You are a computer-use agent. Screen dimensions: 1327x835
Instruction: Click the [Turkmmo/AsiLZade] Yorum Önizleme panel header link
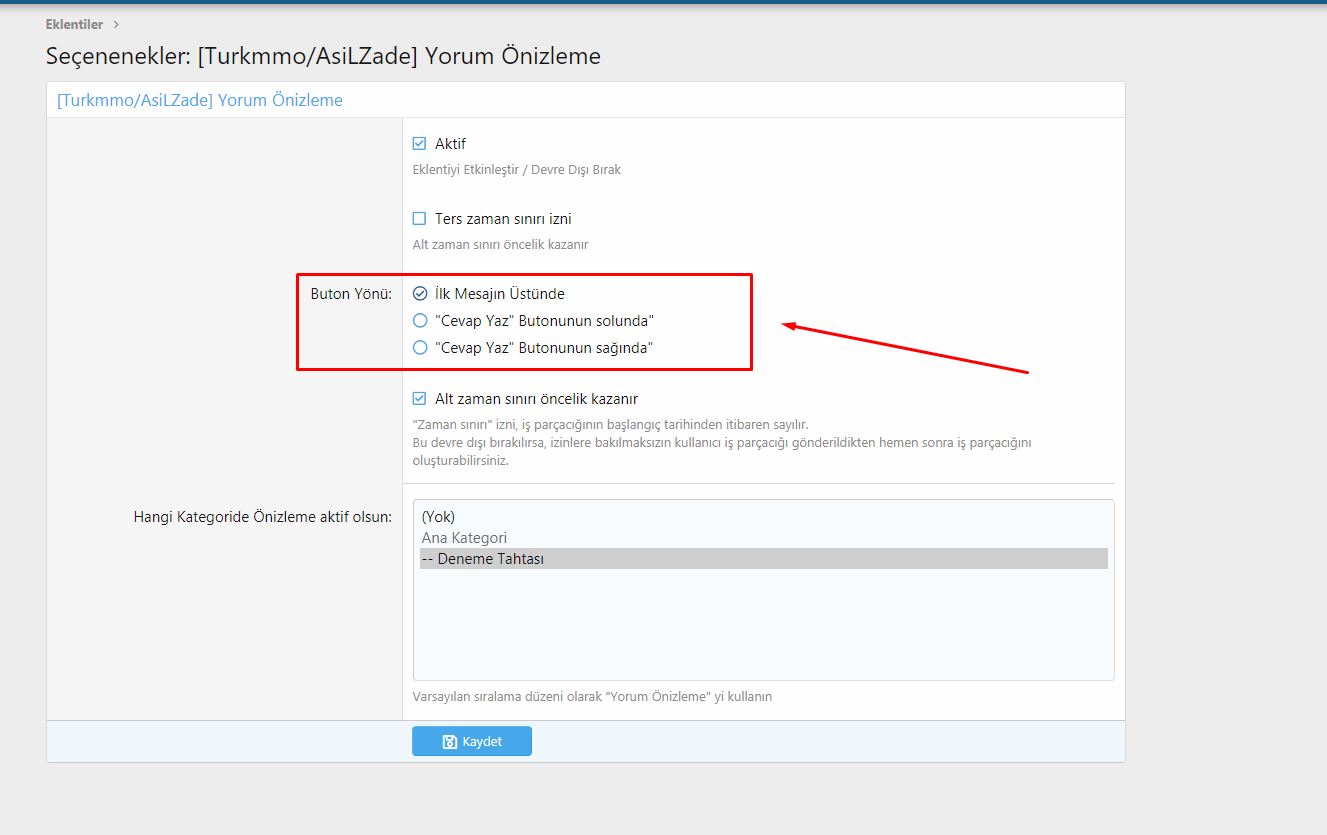[200, 100]
